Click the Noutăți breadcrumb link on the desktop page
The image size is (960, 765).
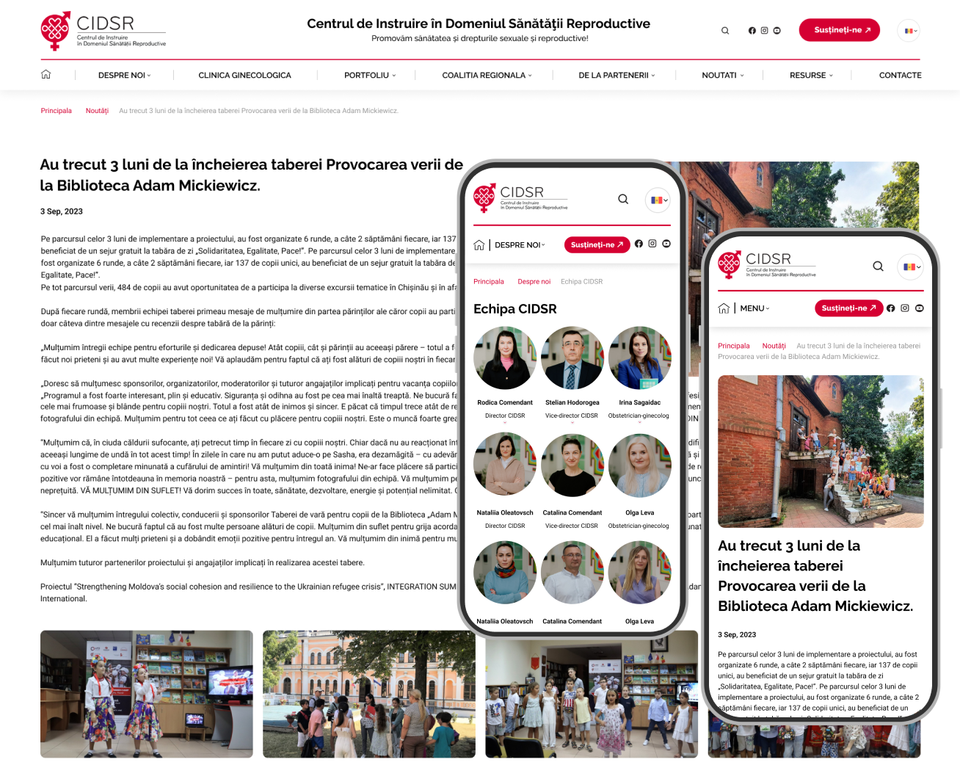[x=96, y=111]
